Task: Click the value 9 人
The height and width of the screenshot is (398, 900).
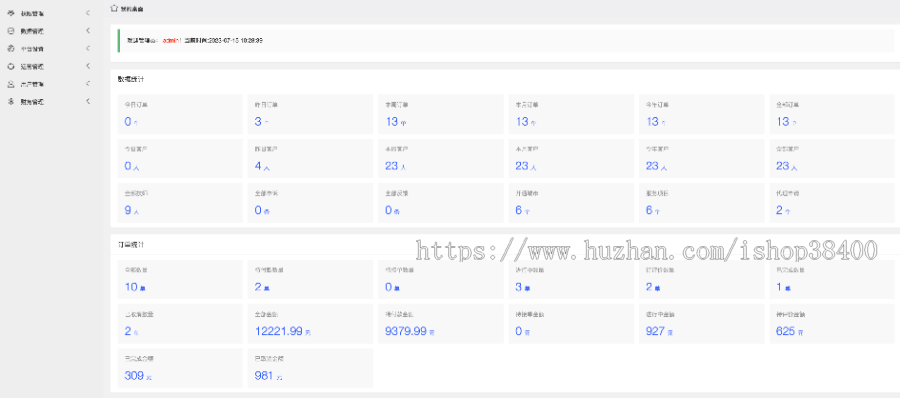Action: coord(131,210)
